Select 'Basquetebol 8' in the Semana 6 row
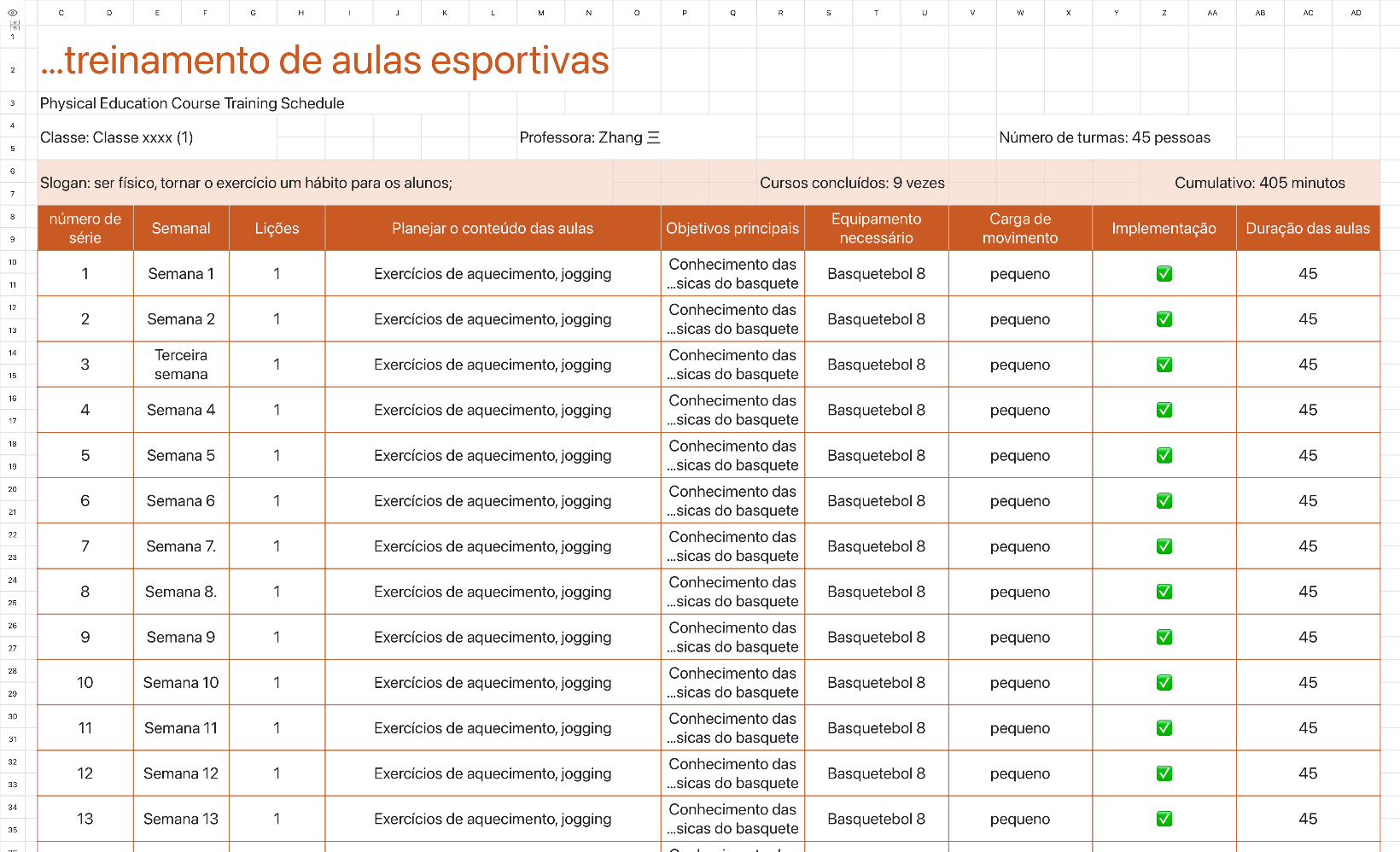The width and height of the screenshot is (1400, 852). [877, 501]
